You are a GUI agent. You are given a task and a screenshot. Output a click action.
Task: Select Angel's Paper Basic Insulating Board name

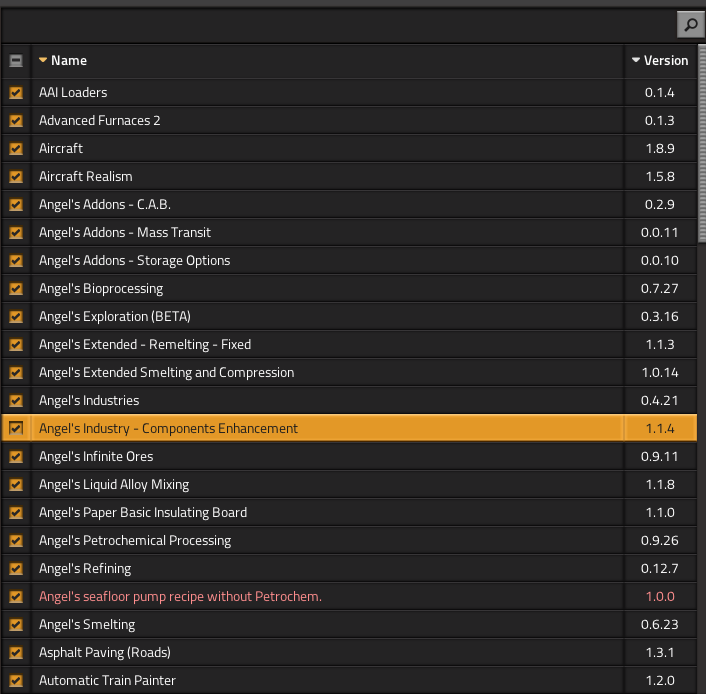[143, 512]
